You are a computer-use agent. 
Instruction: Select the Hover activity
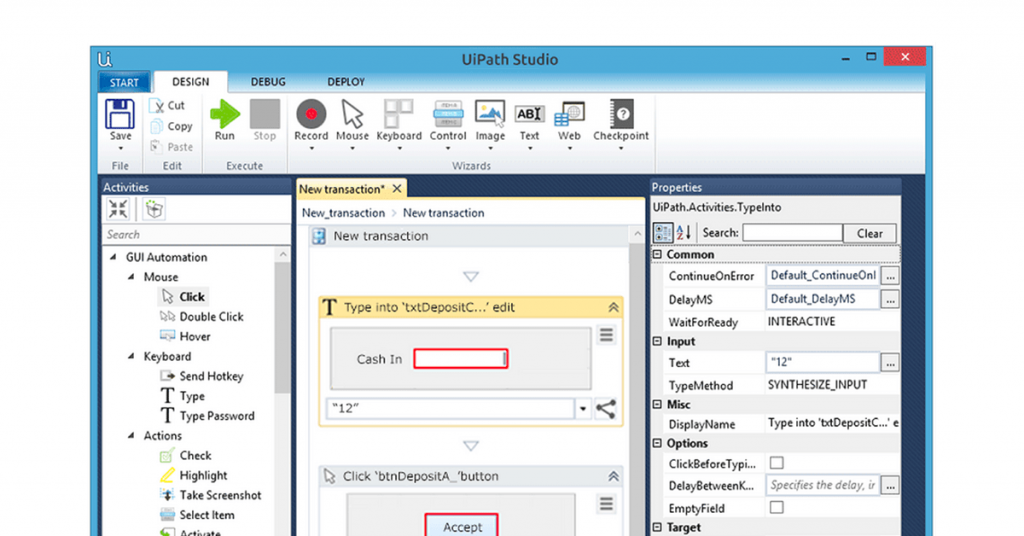click(x=185, y=336)
